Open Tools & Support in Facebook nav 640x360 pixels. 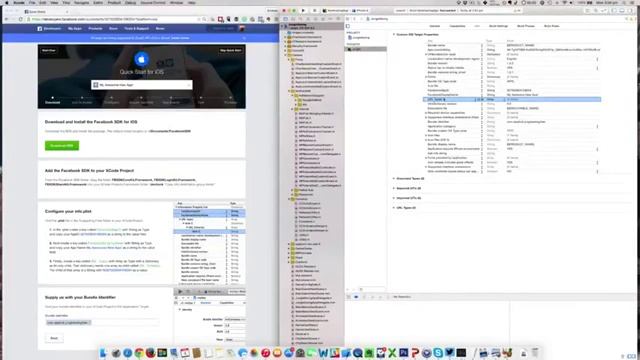pos(136,29)
